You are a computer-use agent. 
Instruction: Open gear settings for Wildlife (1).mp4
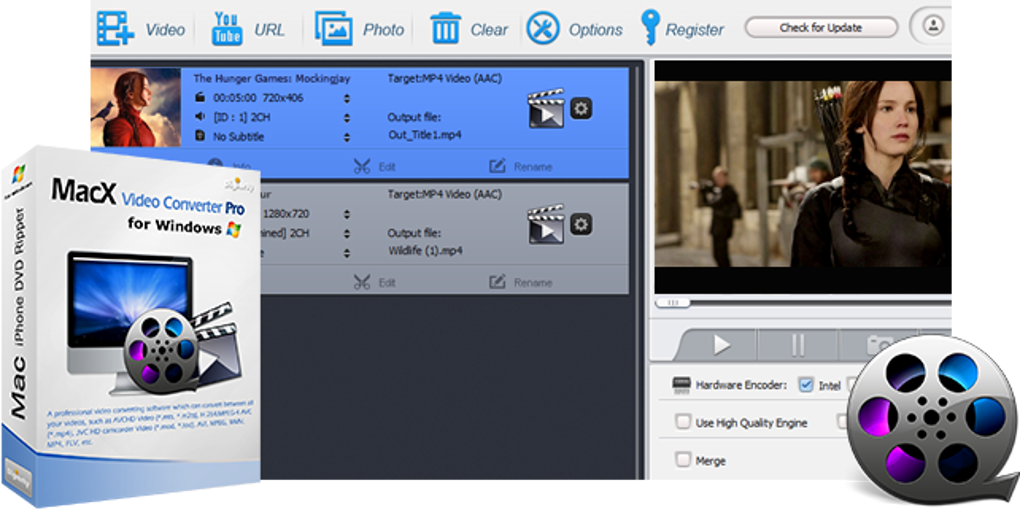coord(581,224)
